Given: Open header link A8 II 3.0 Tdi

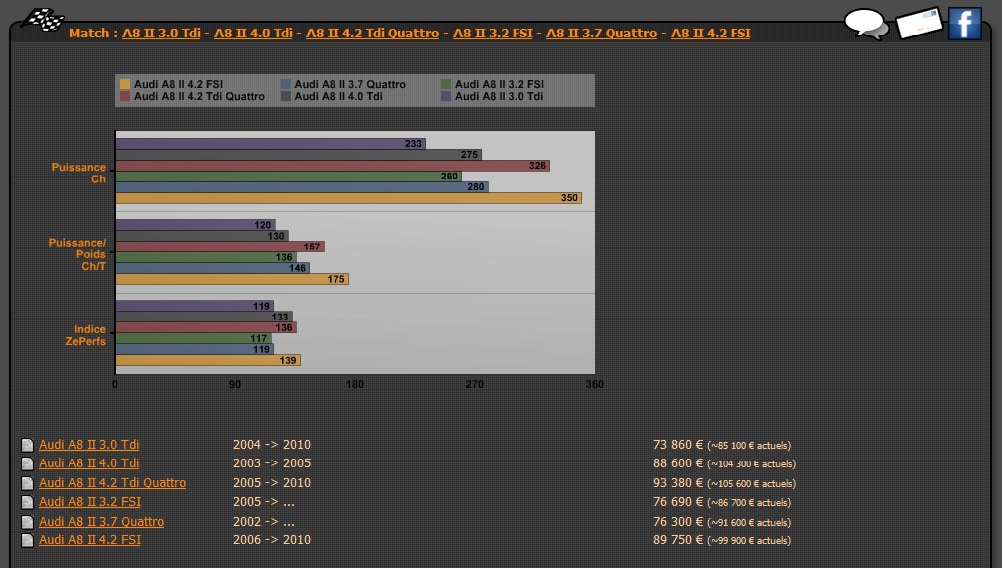Looking at the screenshot, I should [x=161, y=33].
